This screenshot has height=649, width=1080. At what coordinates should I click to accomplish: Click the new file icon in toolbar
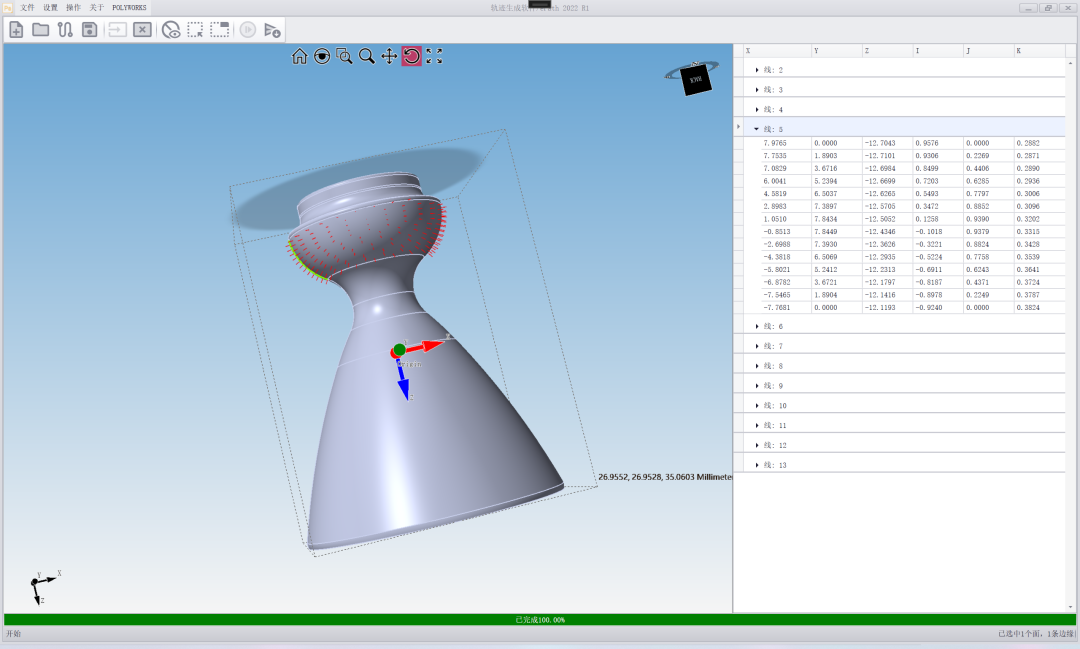tap(16, 30)
